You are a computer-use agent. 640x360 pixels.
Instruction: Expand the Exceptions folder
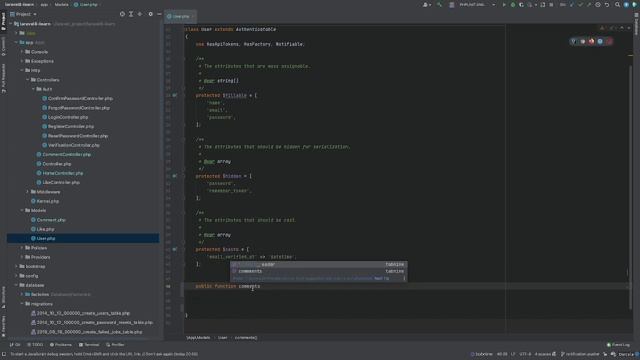click(22, 61)
